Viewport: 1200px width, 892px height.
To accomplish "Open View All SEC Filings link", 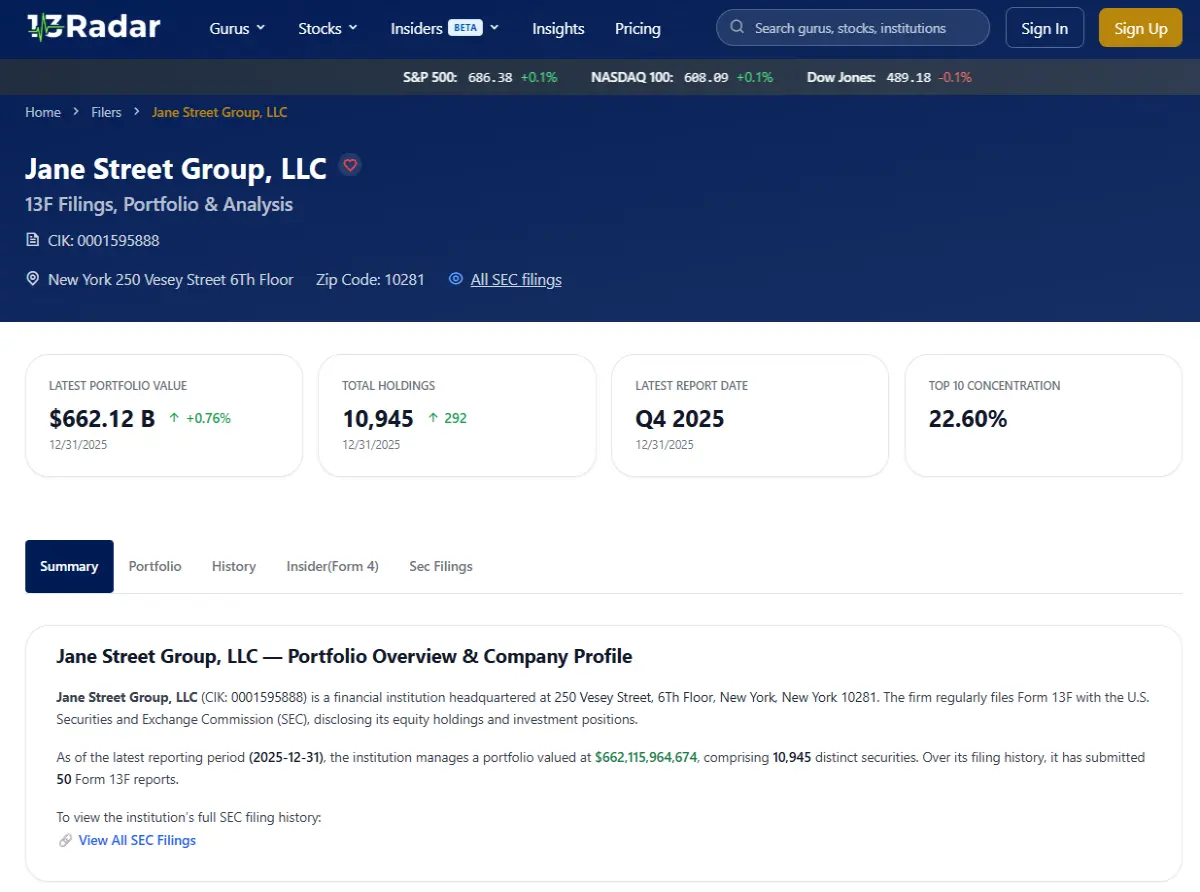I will pos(137,840).
